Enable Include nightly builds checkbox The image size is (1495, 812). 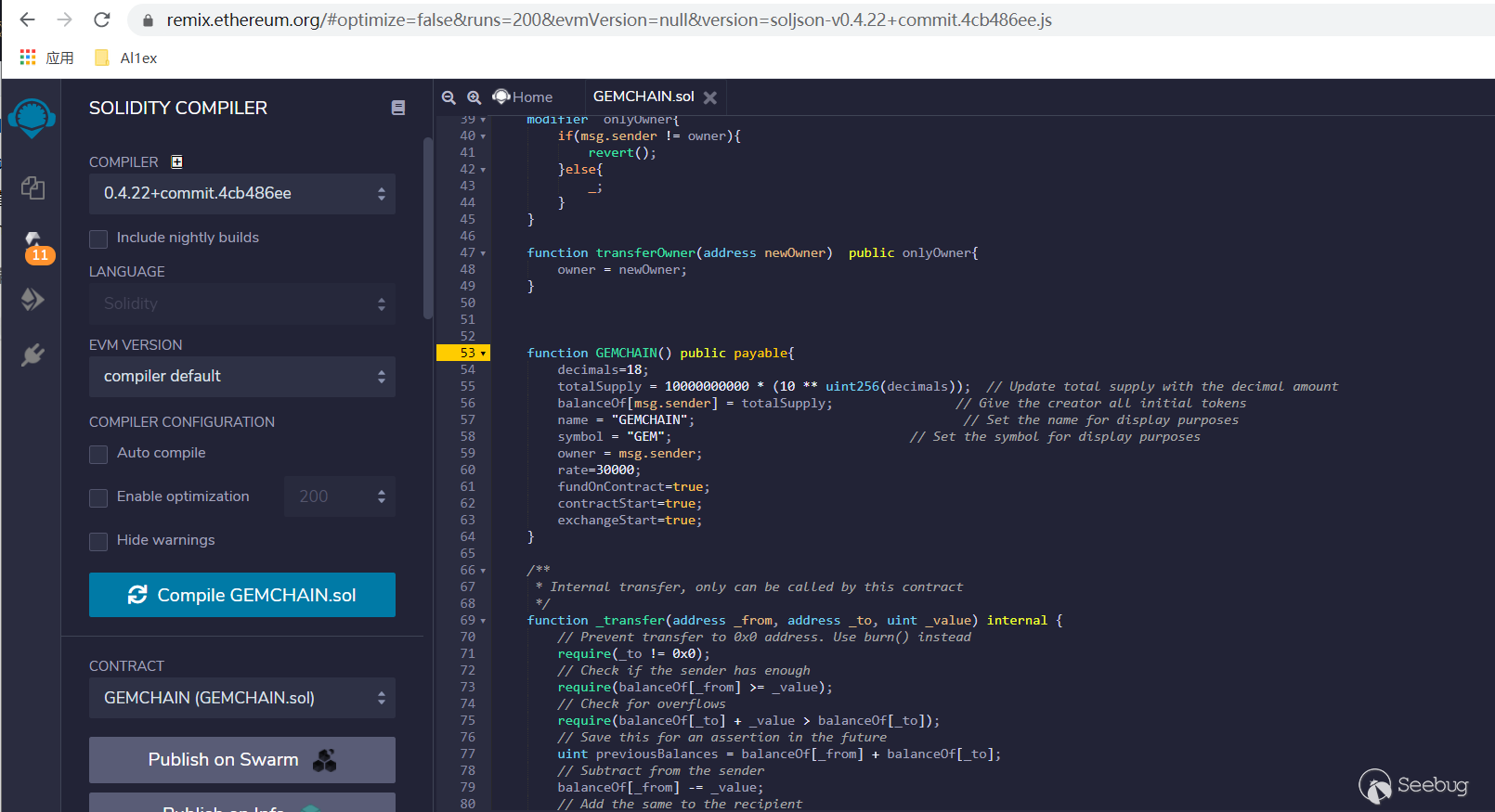click(98, 238)
